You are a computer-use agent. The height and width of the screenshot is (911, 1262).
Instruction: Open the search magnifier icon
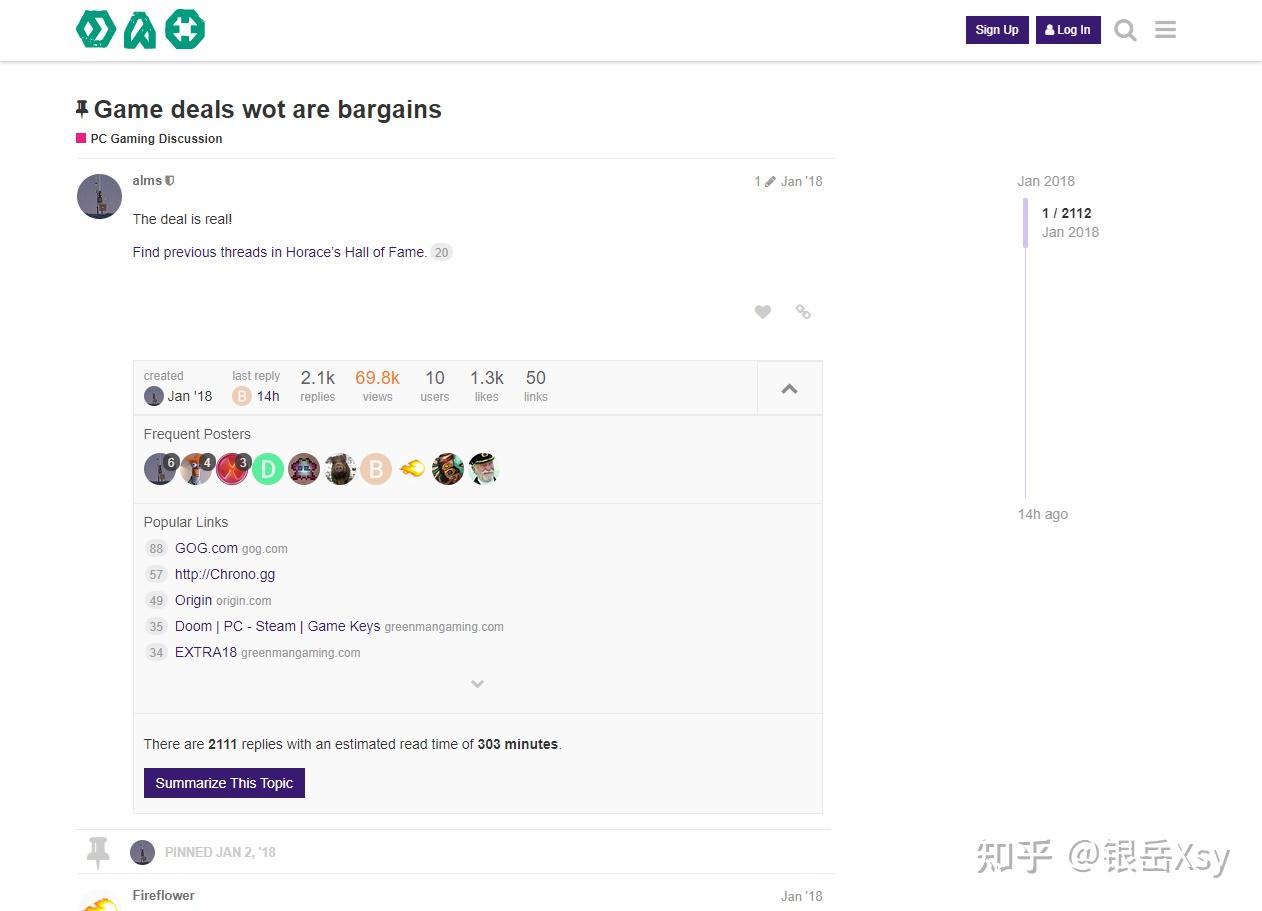[1125, 30]
